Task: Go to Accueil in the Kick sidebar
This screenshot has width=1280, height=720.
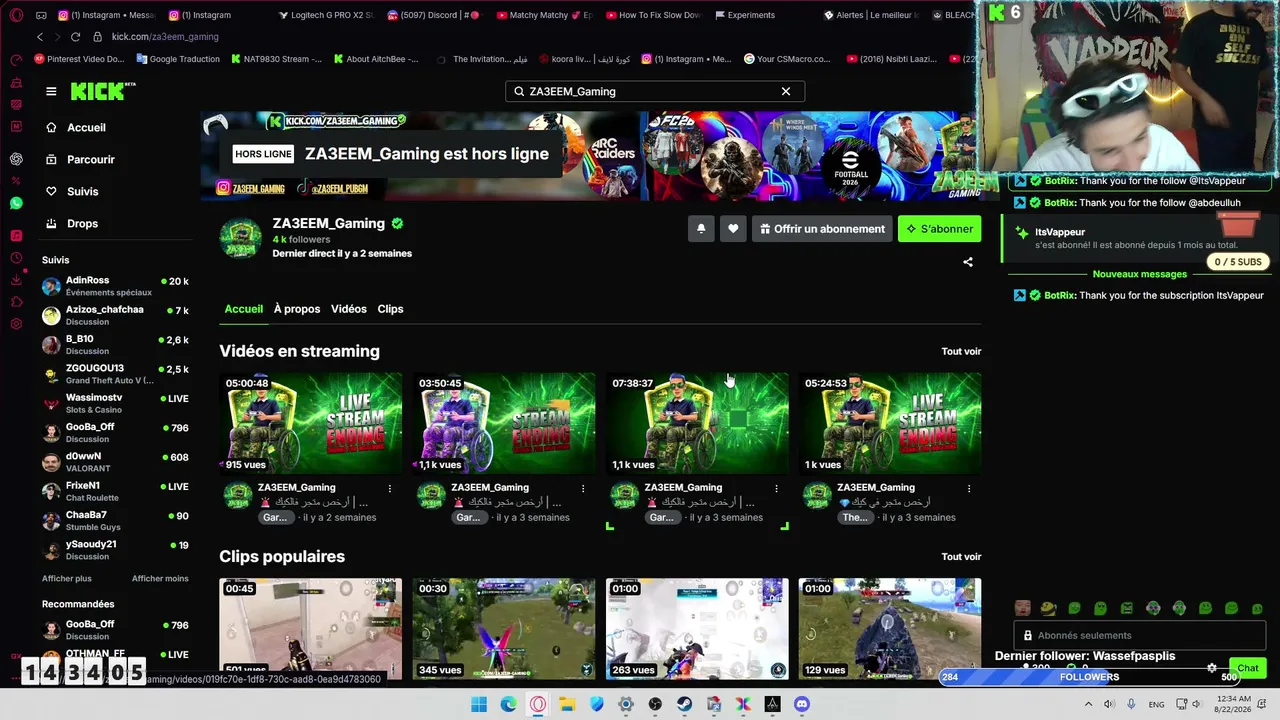Action: pyautogui.click(x=76, y=127)
